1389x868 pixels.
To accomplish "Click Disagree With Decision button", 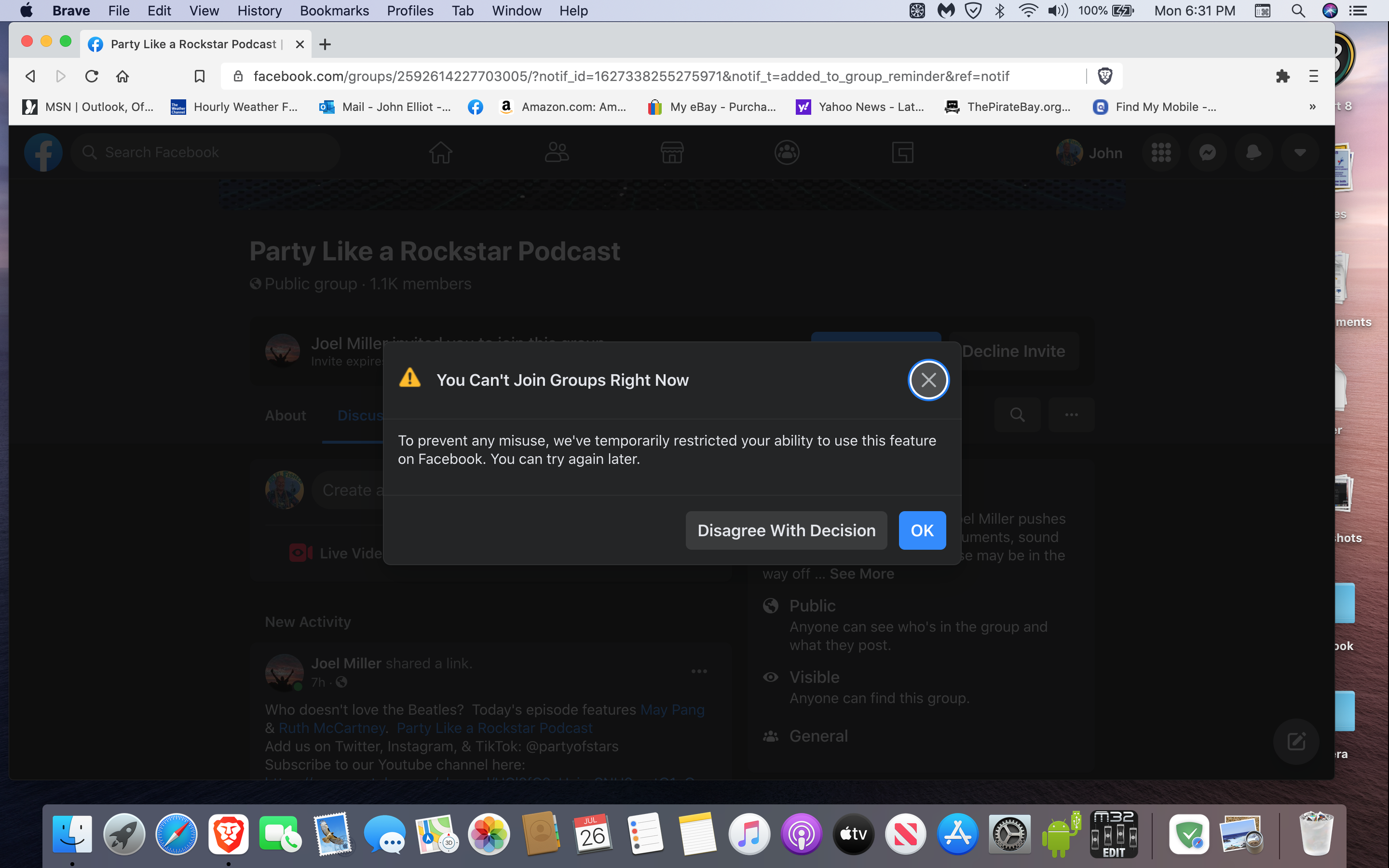I will (x=786, y=530).
